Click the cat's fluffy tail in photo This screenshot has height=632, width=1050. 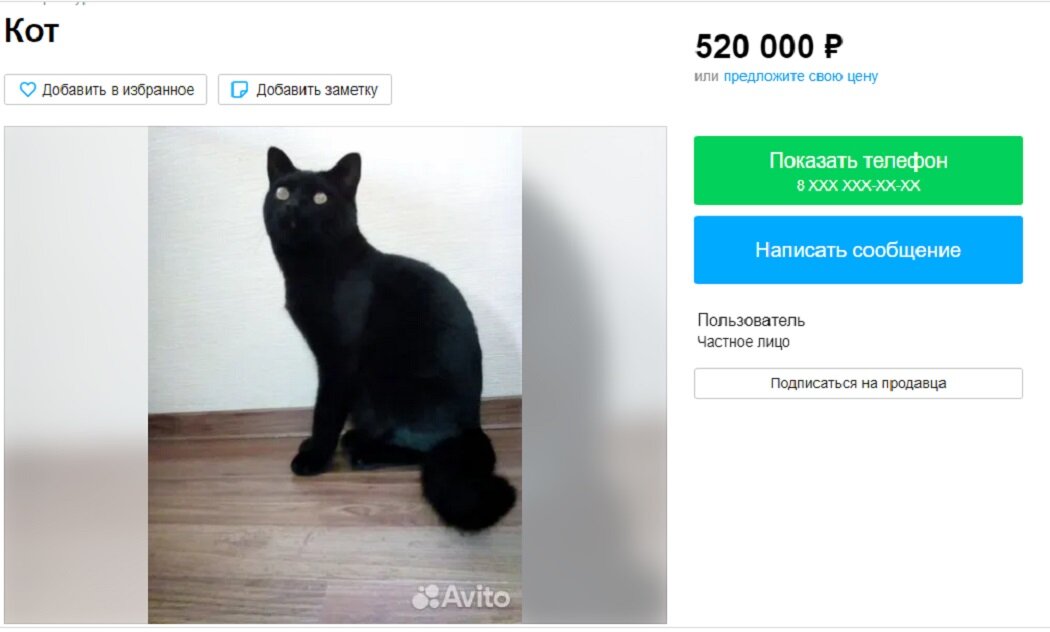pos(465,481)
